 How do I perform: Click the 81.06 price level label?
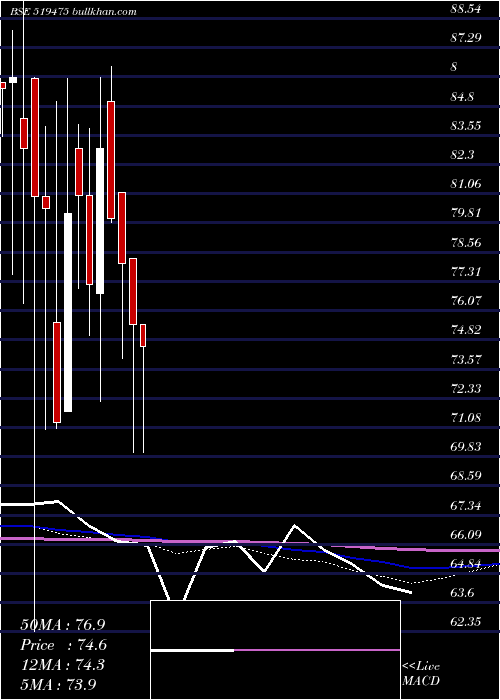pyautogui.click(x=466, y=183)
